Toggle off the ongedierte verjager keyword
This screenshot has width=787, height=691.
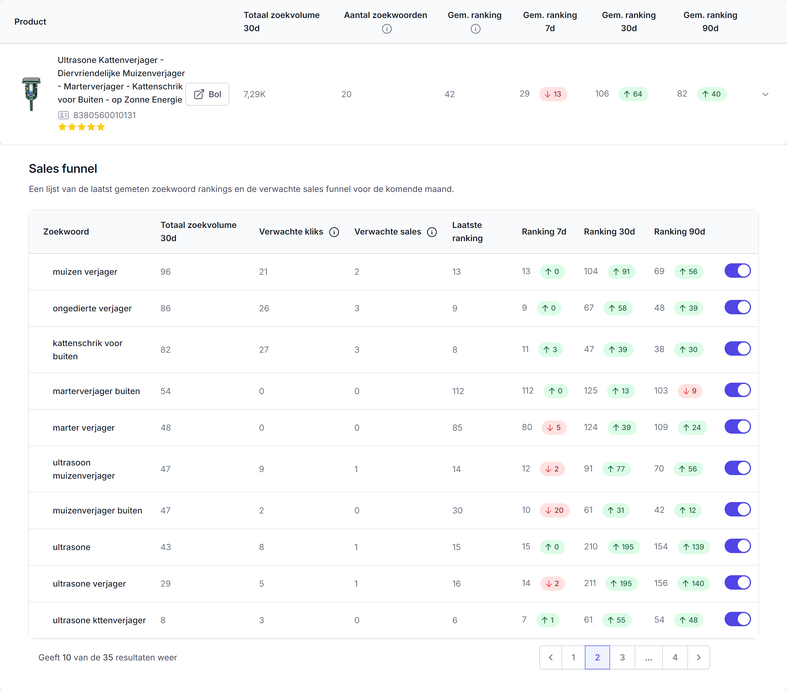click(x=737, y=308)
